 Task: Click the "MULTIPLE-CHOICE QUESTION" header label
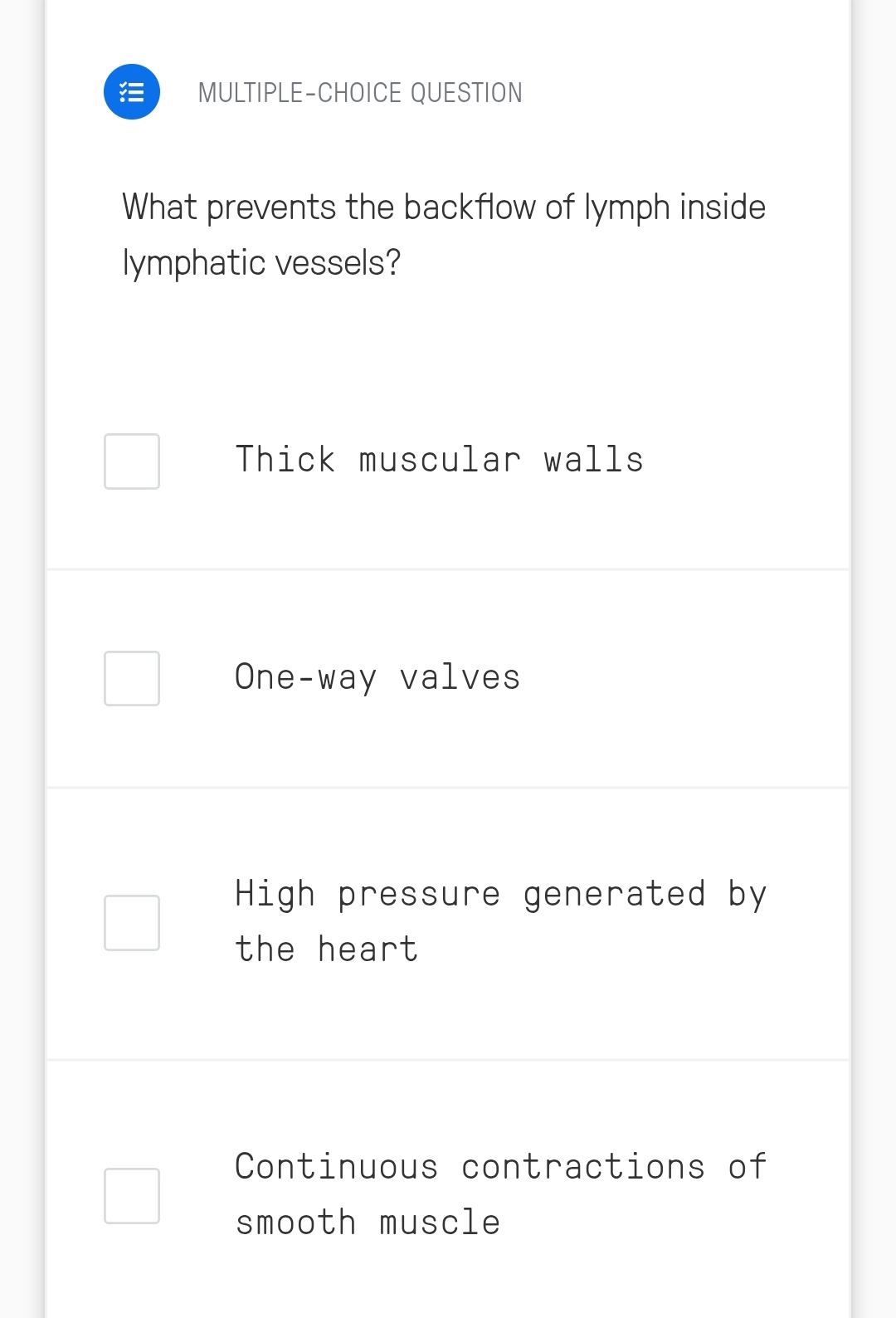(x=360, y=93)
